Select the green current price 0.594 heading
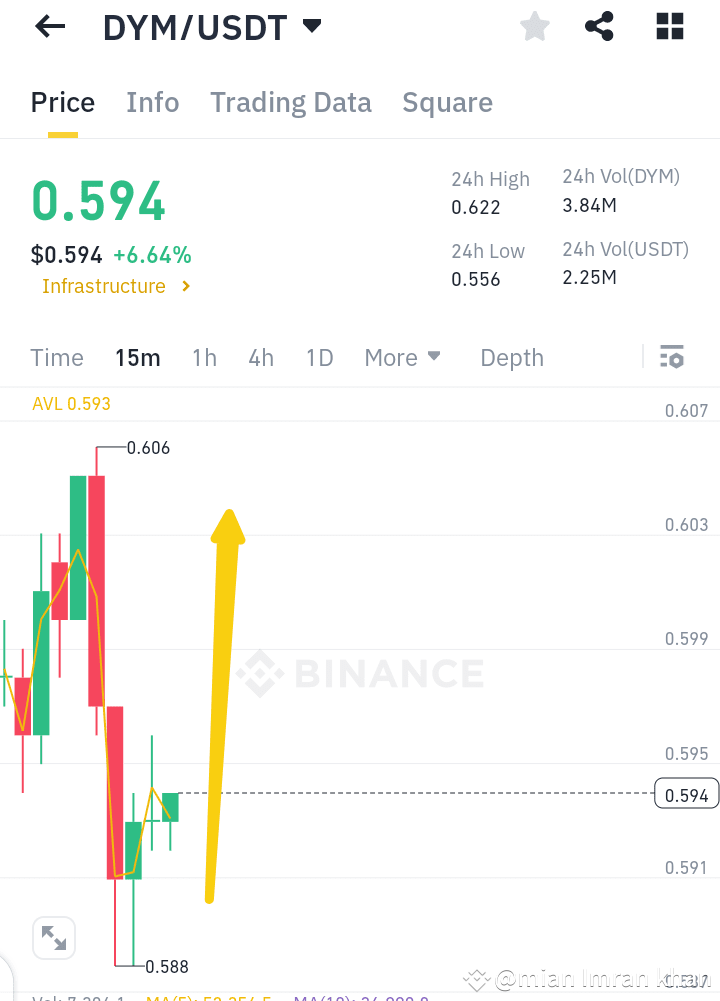The width and height of the screenshot is (720, 1001). tap(97, 200)
